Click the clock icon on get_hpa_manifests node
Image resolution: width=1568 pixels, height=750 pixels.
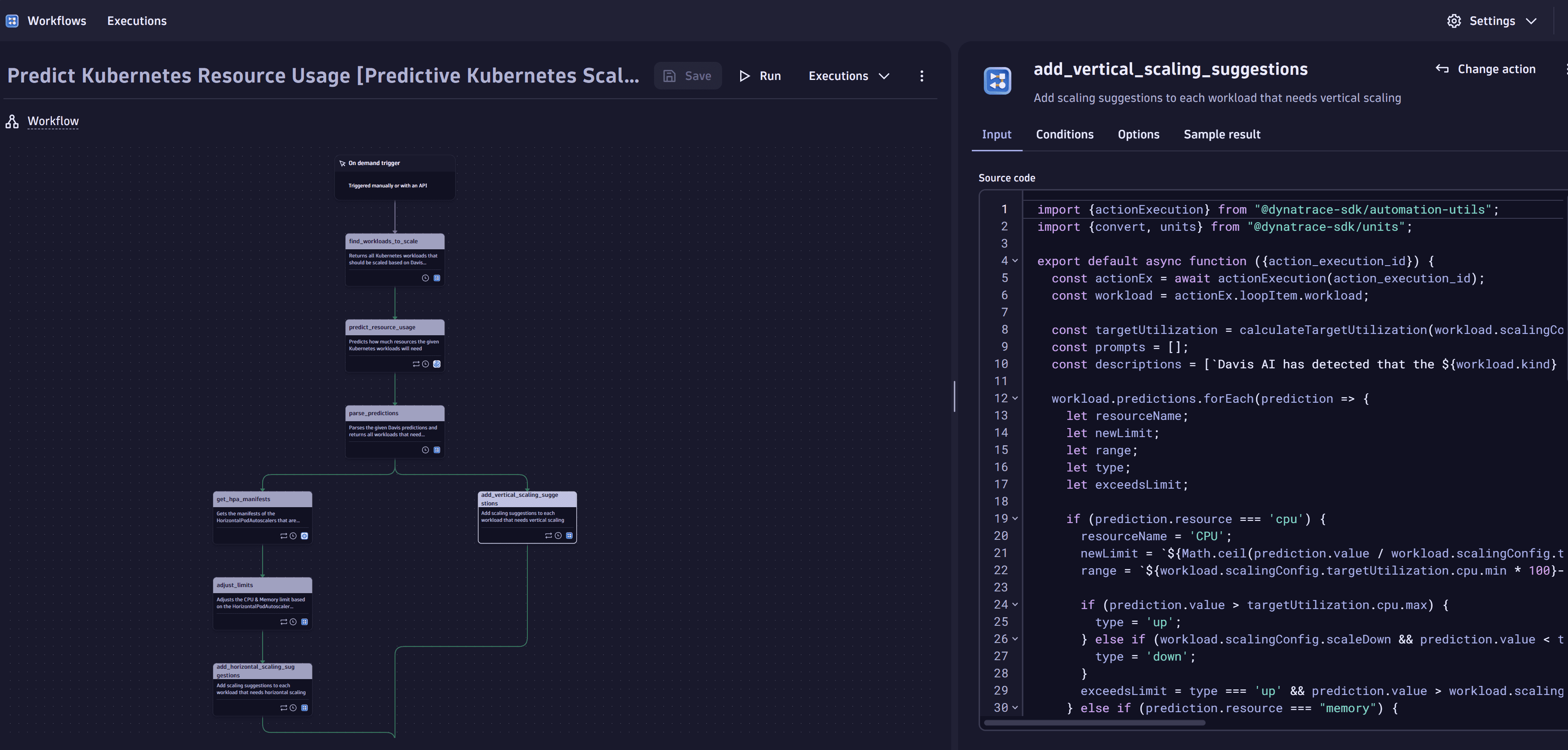click(x=293, y=536)
